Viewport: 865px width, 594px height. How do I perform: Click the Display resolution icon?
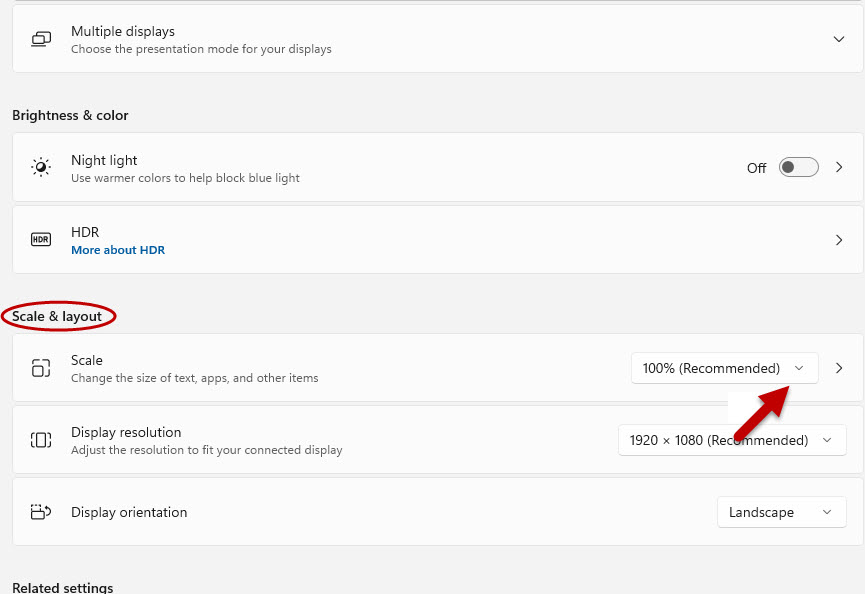[x=41, y=440]
